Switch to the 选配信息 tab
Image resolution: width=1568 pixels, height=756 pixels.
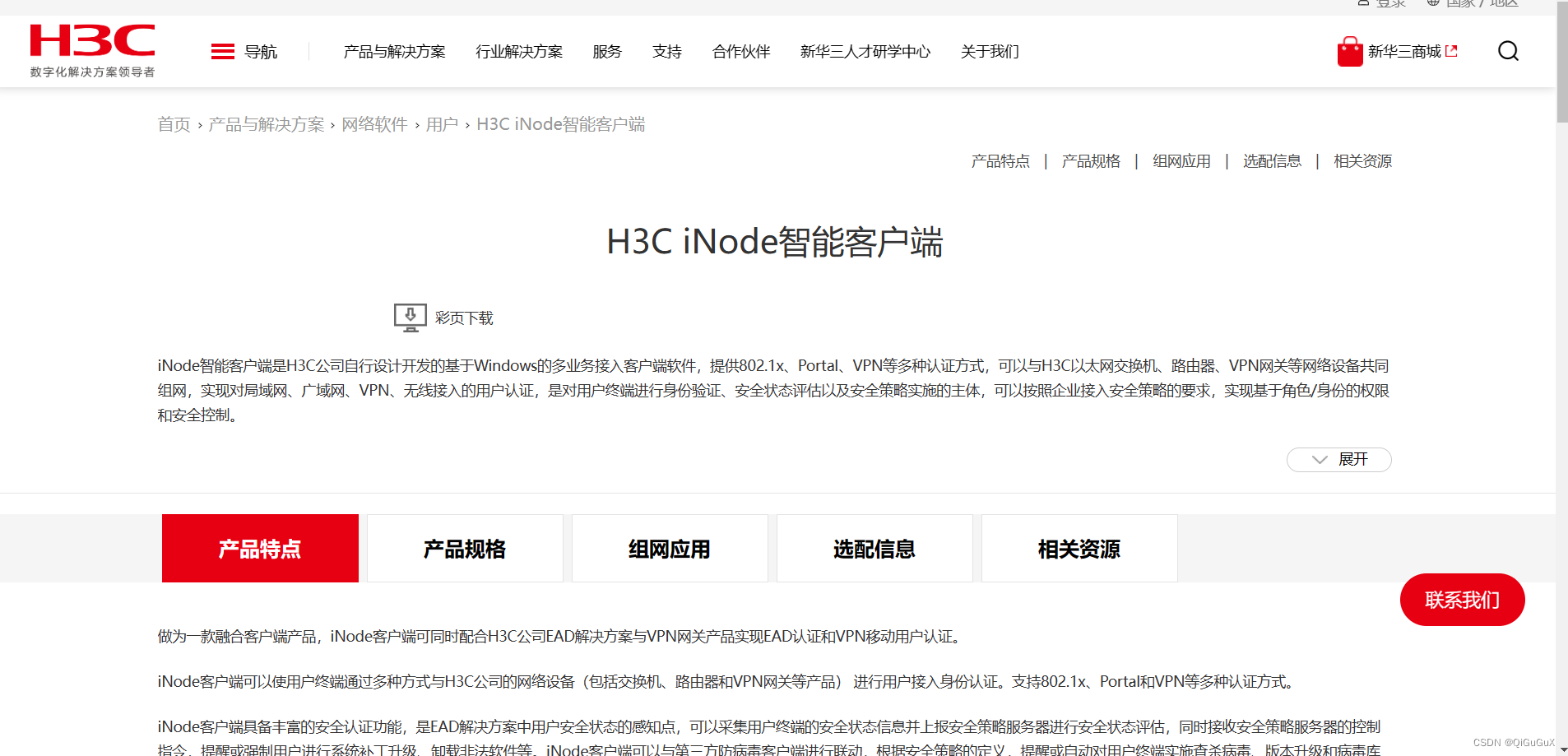[x=874, y=549]
